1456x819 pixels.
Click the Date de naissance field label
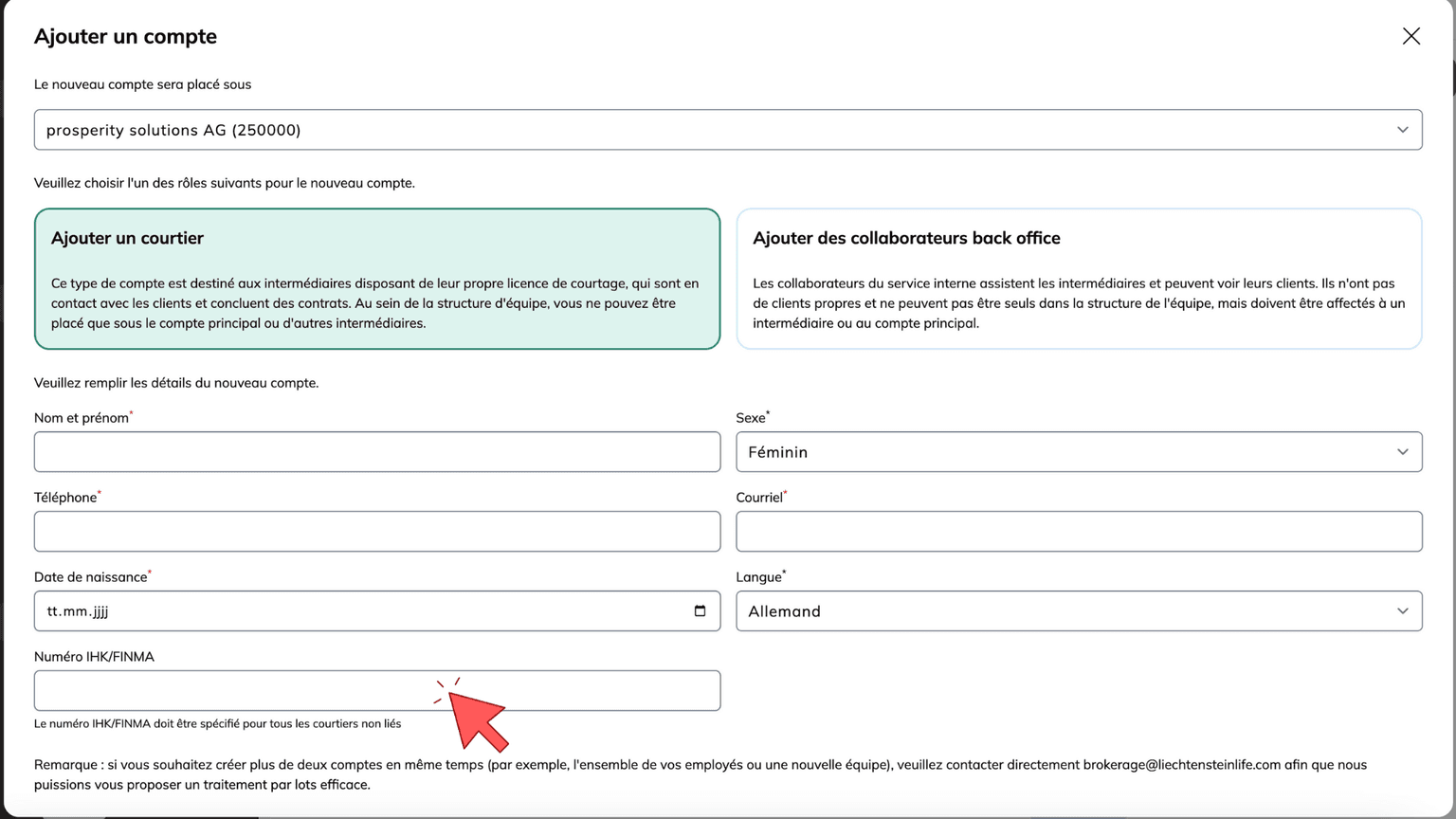91,577
